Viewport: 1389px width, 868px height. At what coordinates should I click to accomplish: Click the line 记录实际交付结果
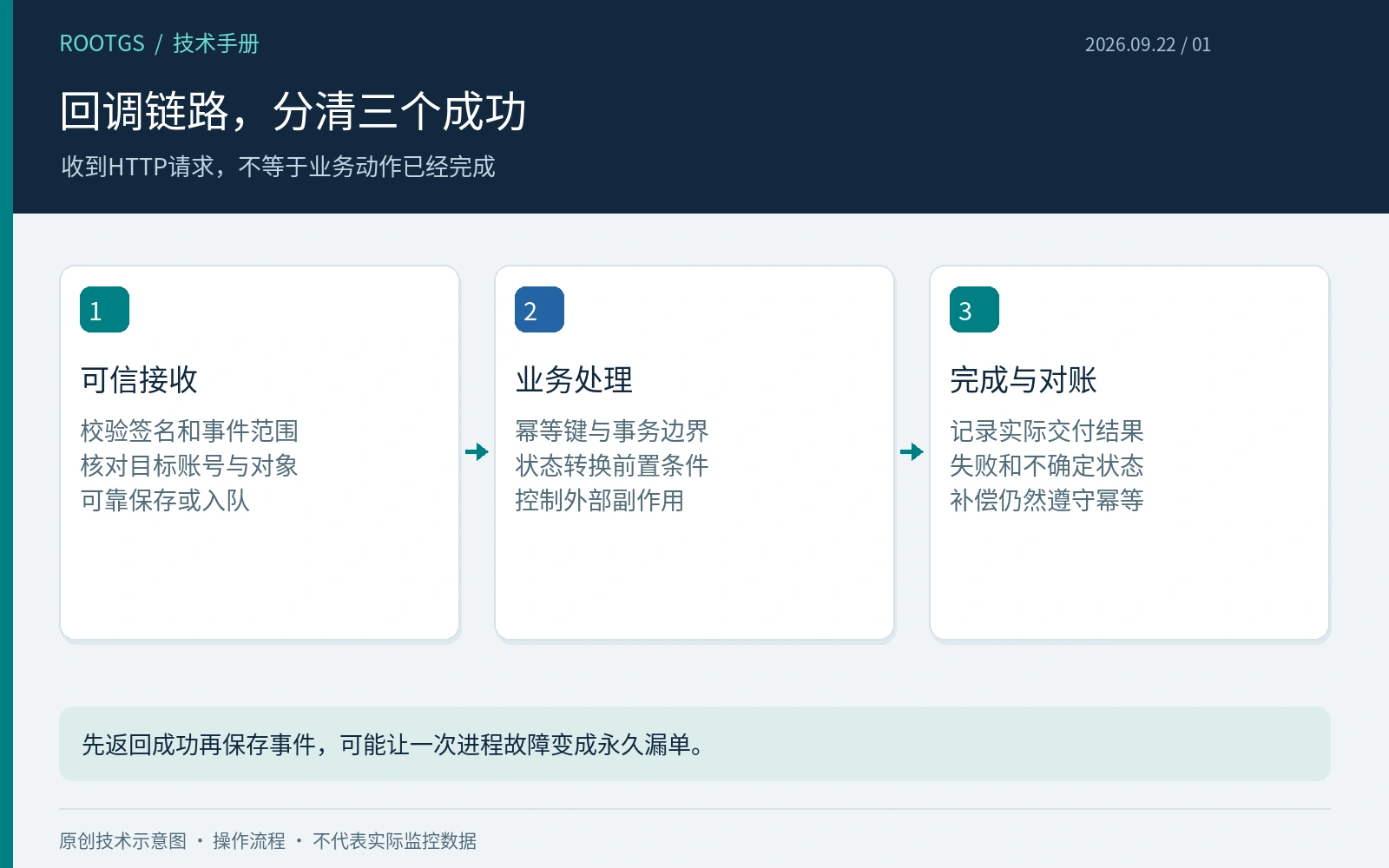coord(1047,431)
